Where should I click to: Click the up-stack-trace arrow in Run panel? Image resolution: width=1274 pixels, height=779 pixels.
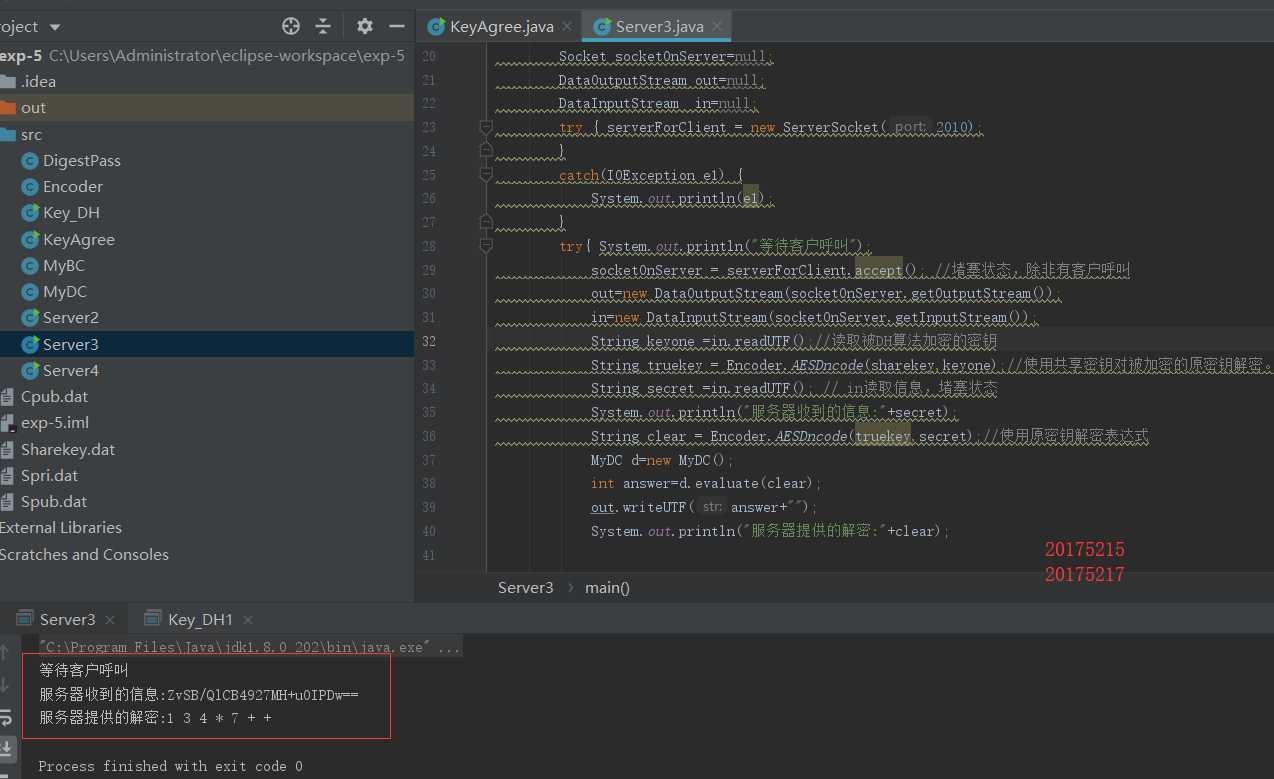pos(5,654)
